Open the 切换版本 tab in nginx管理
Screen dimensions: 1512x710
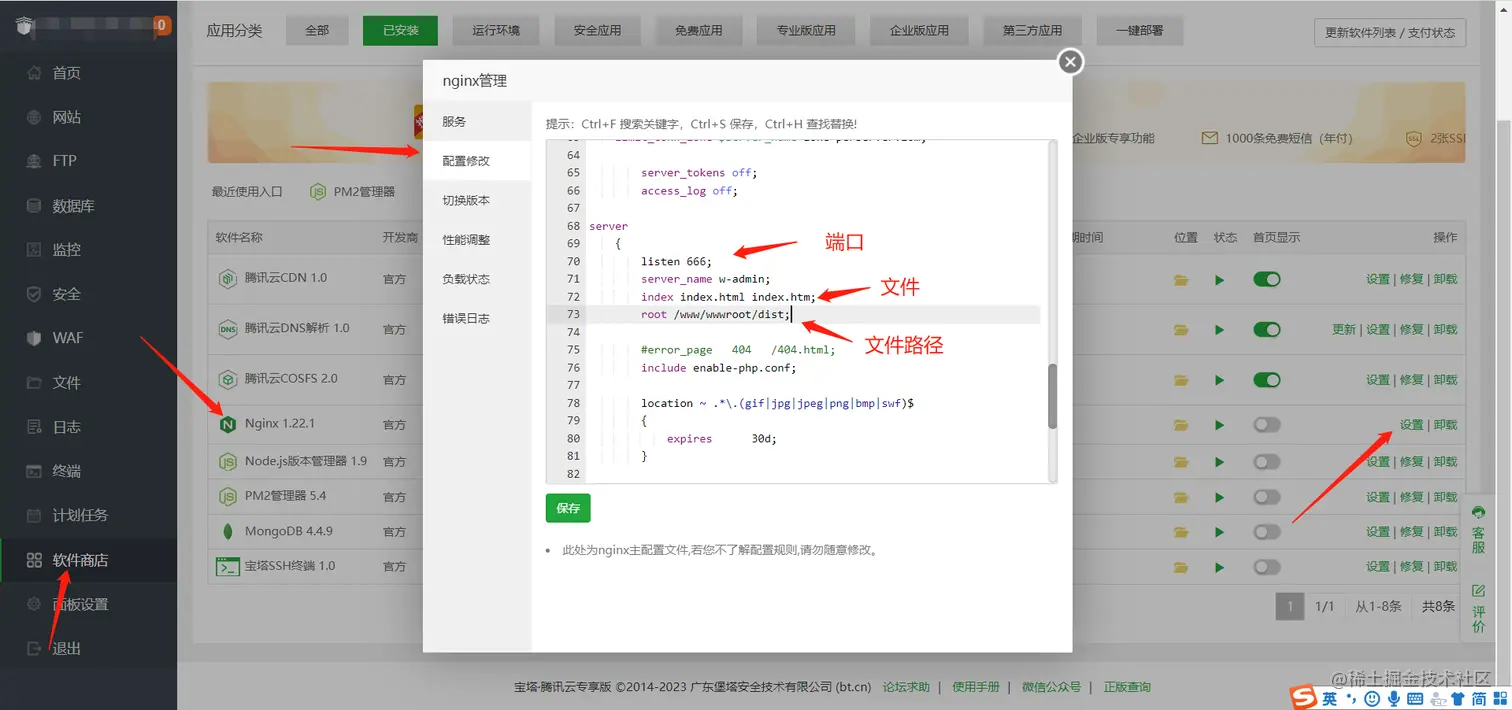[x=477, y=200]
